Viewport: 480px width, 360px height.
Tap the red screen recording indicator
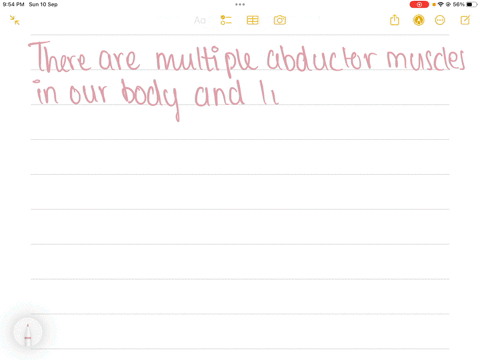419,4
